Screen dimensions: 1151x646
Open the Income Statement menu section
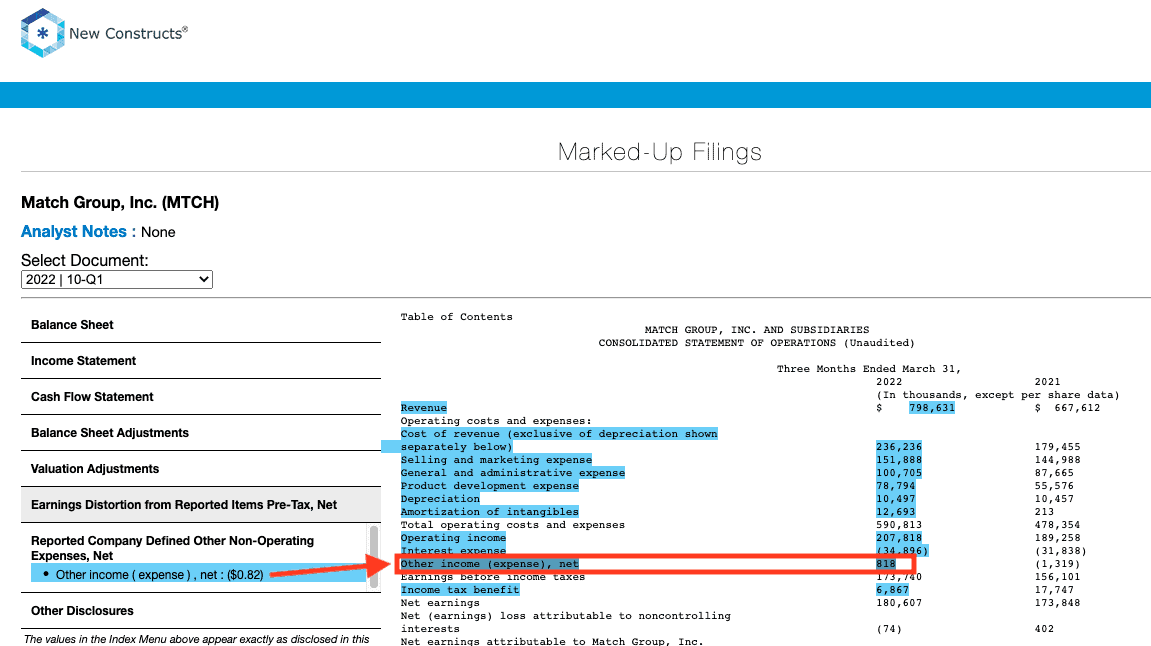pyautogui.click(x=200, y=361)
